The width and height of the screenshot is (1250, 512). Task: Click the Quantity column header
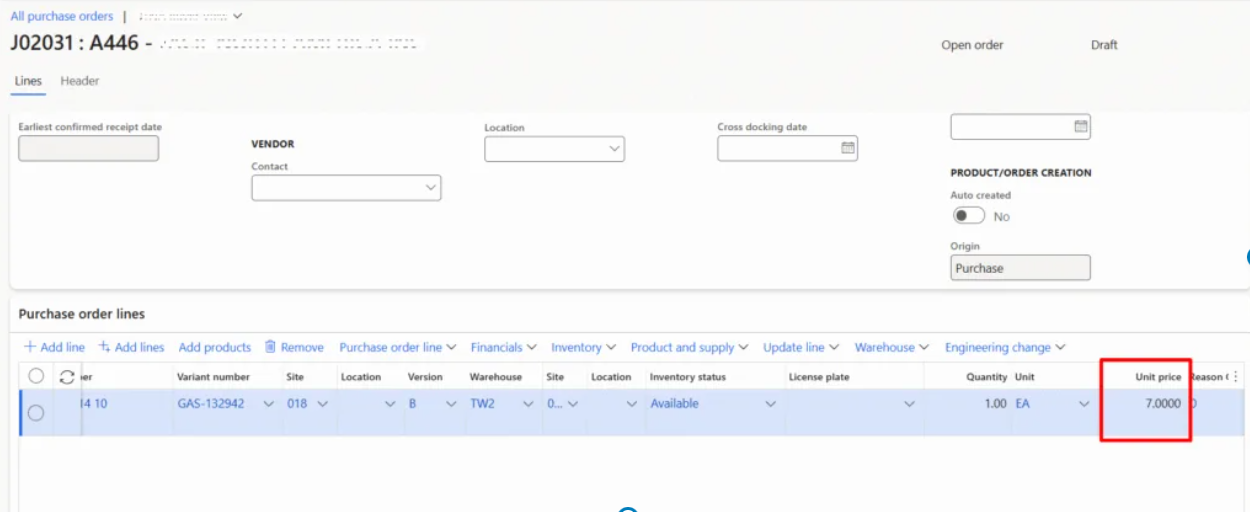pos(987,377)
